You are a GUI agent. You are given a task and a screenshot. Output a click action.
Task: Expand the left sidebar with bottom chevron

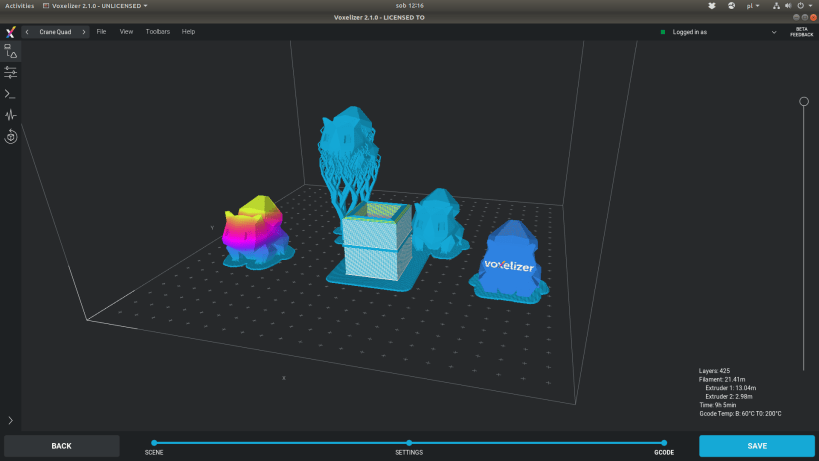(x=10, y=420)
